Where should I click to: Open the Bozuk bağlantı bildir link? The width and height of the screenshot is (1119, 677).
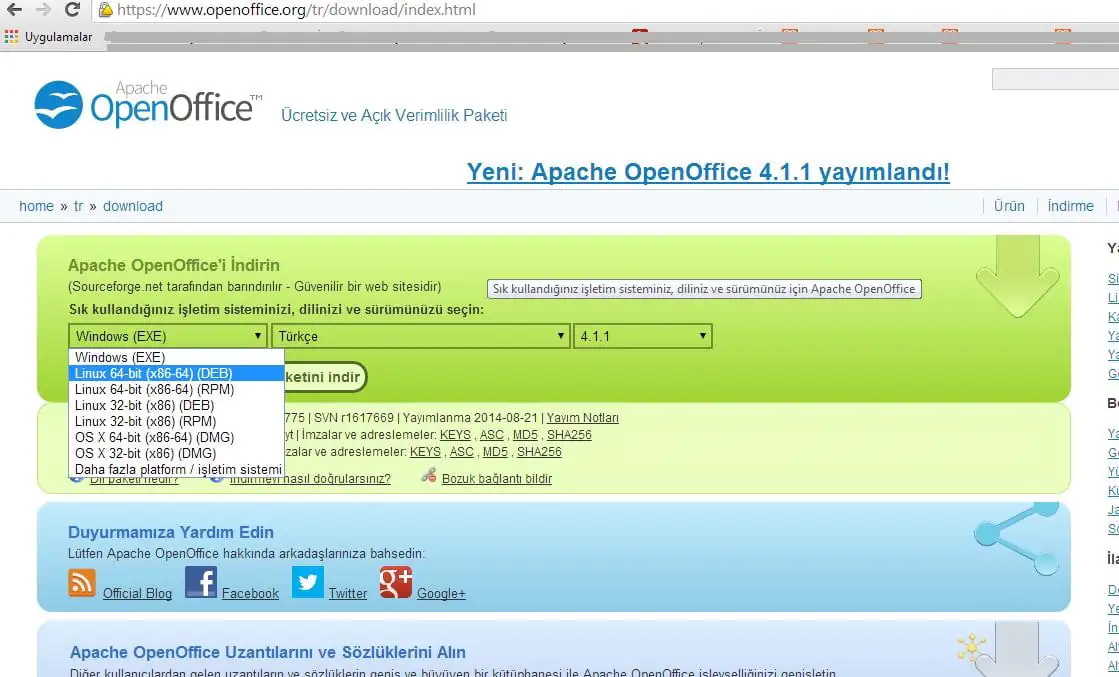tap(496, 478)
